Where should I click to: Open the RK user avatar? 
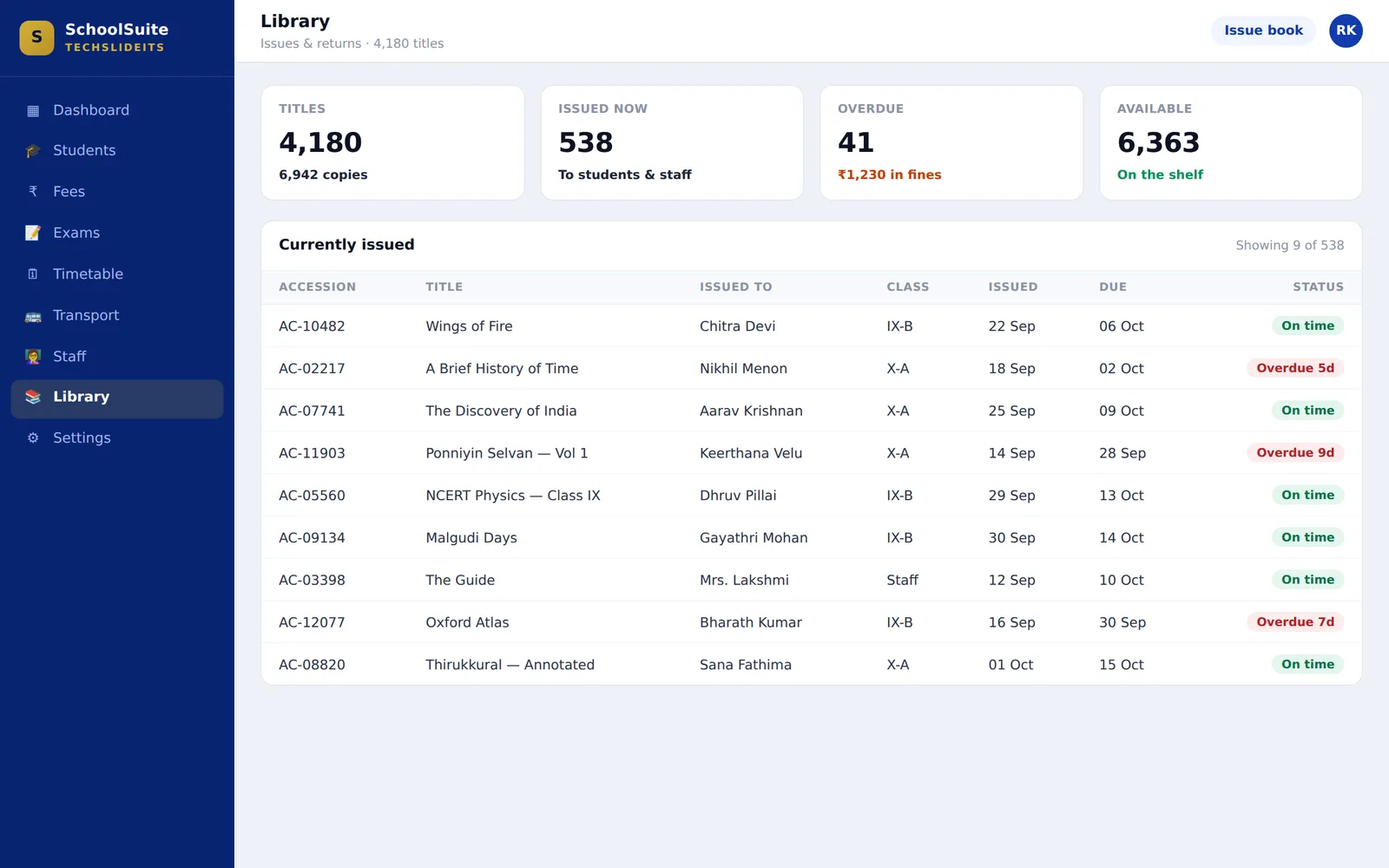tap(1346, 30)
